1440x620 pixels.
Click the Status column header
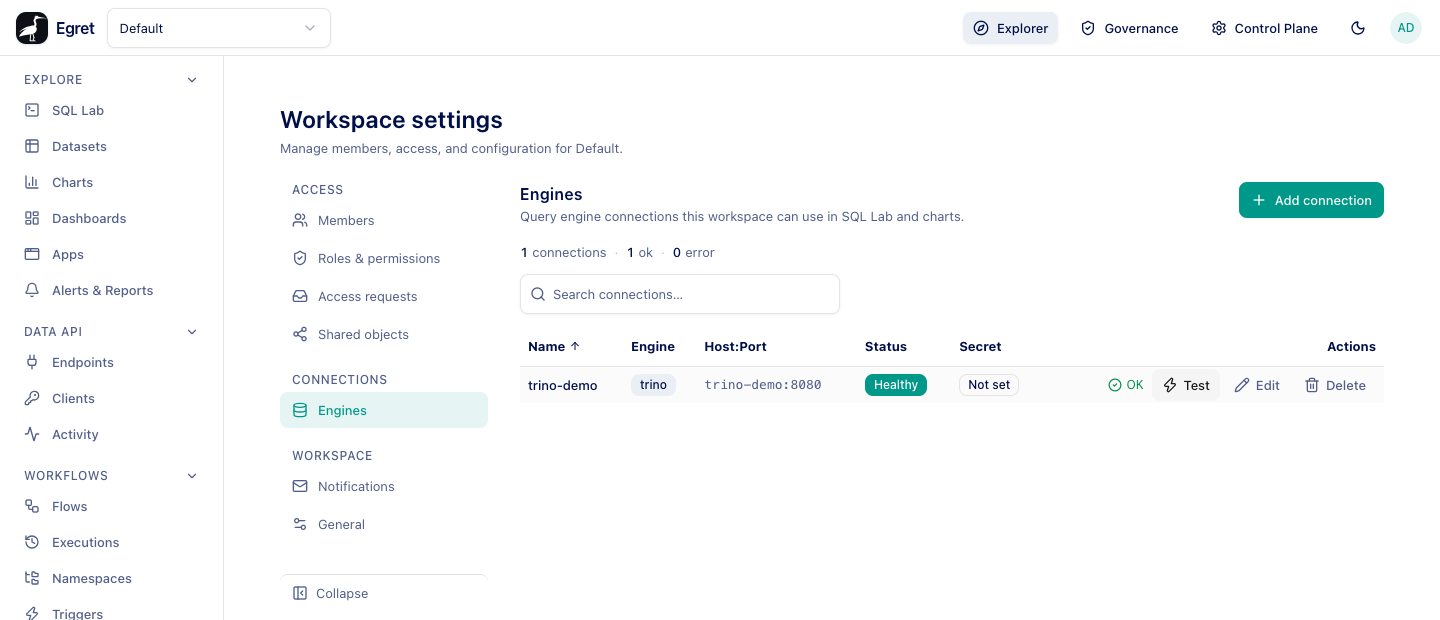click(x=886, y=346)
